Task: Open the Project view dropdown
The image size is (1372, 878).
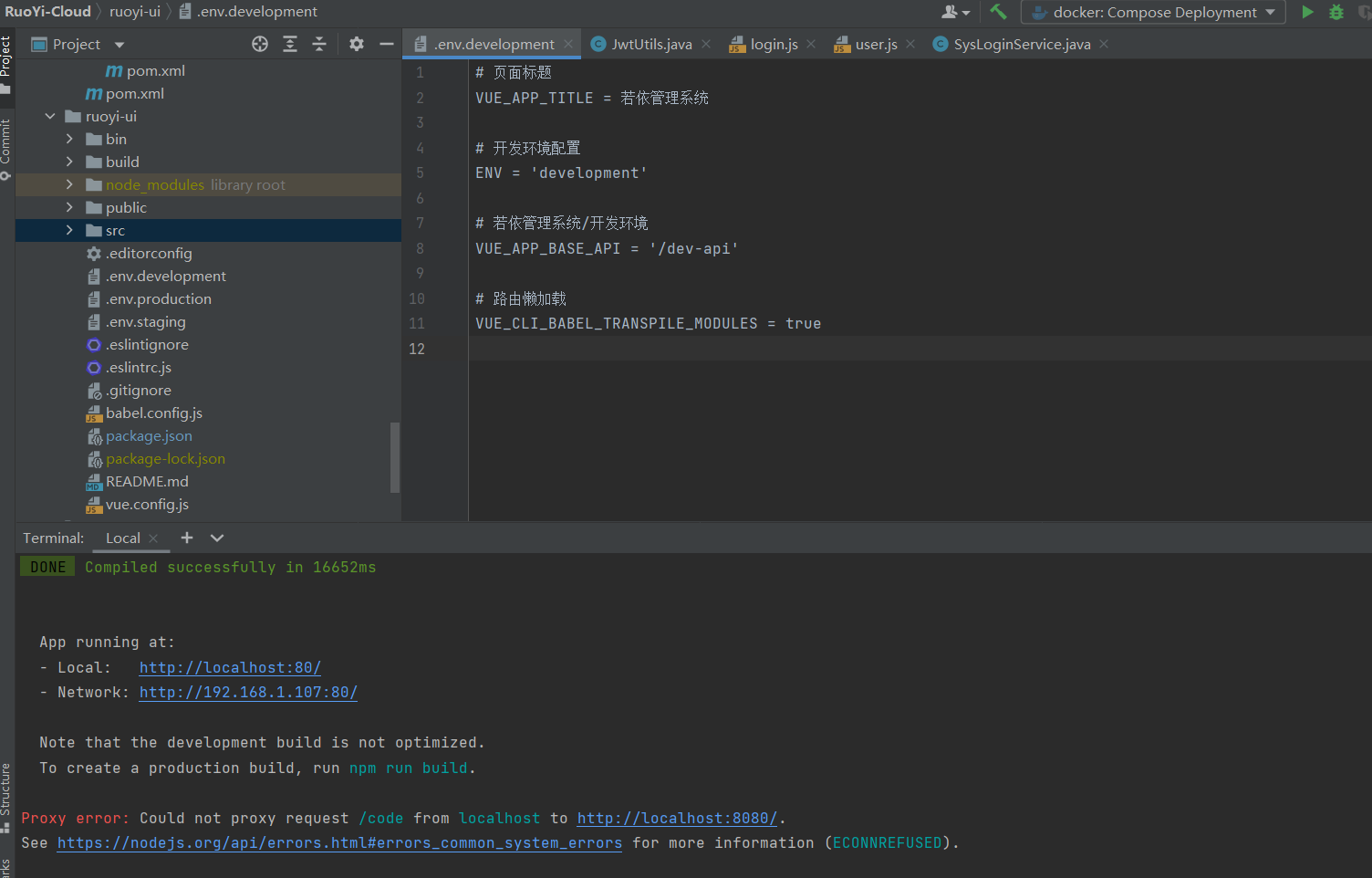Action: (120, 45)
